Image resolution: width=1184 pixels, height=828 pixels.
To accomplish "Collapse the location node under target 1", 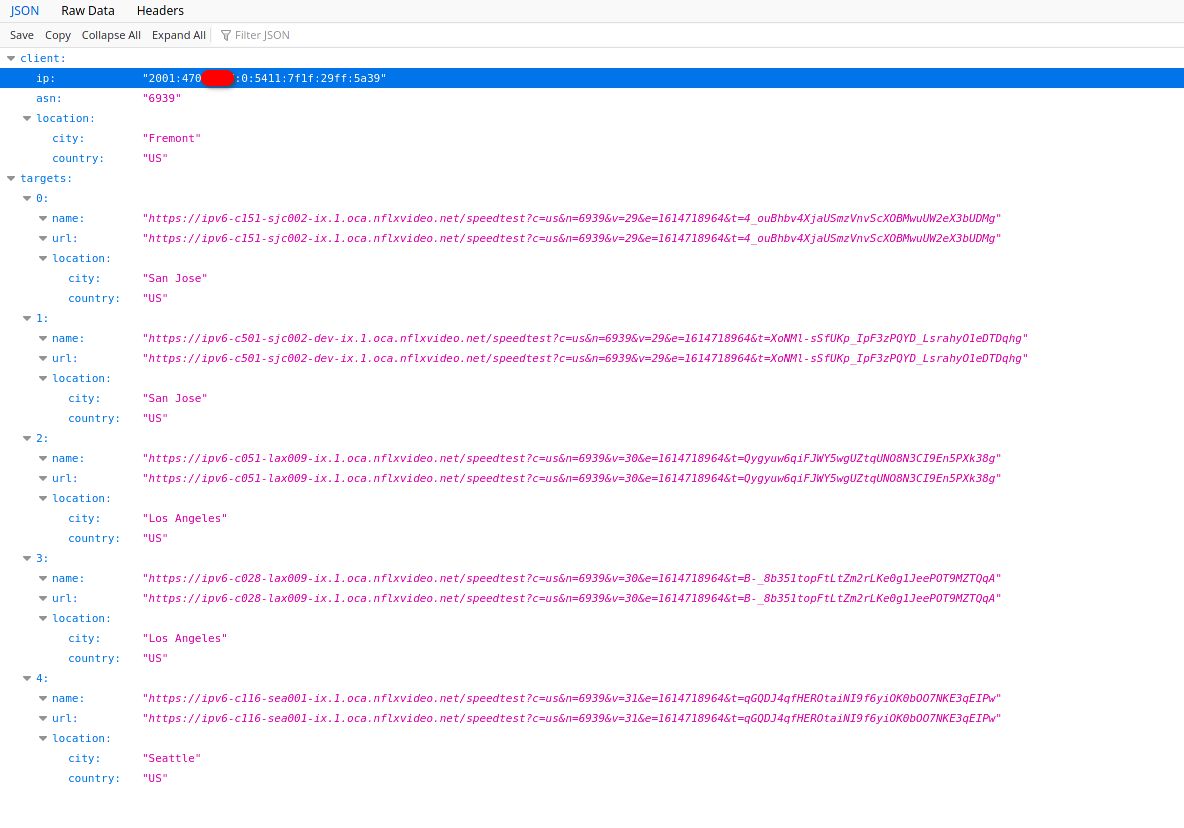I will (x=43, y=378).
